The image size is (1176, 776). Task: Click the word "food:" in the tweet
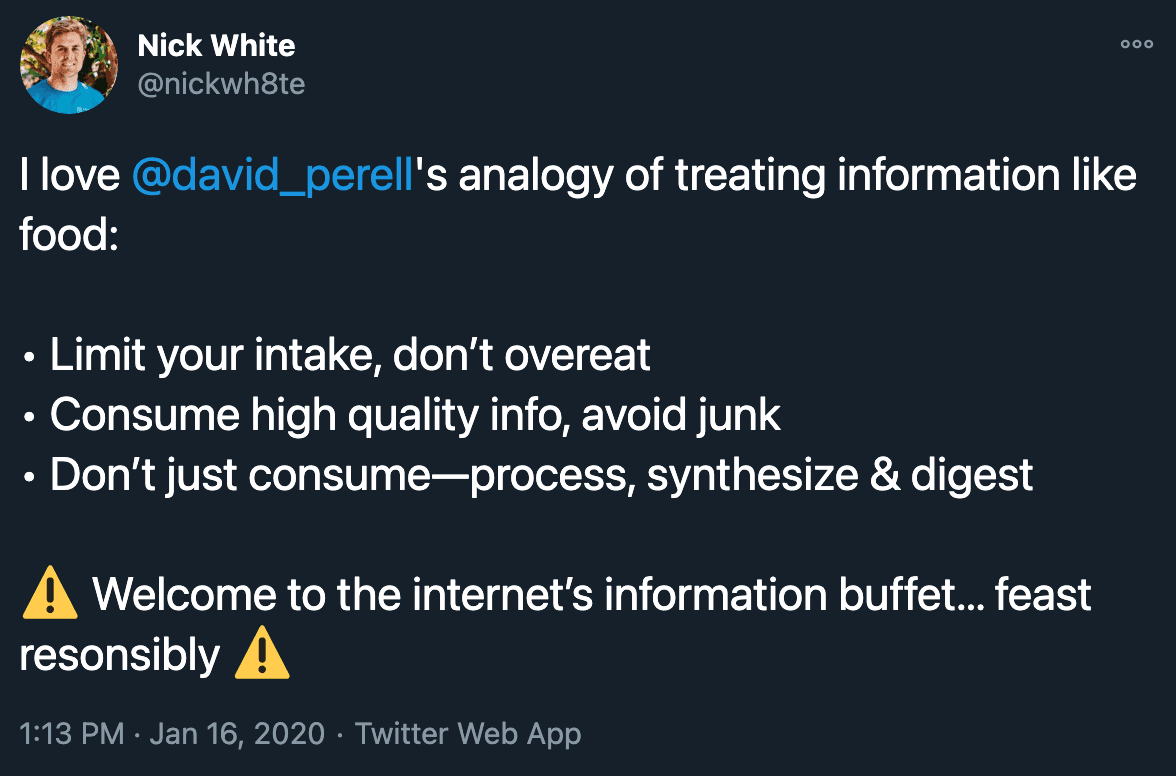(x=69, y=234)
